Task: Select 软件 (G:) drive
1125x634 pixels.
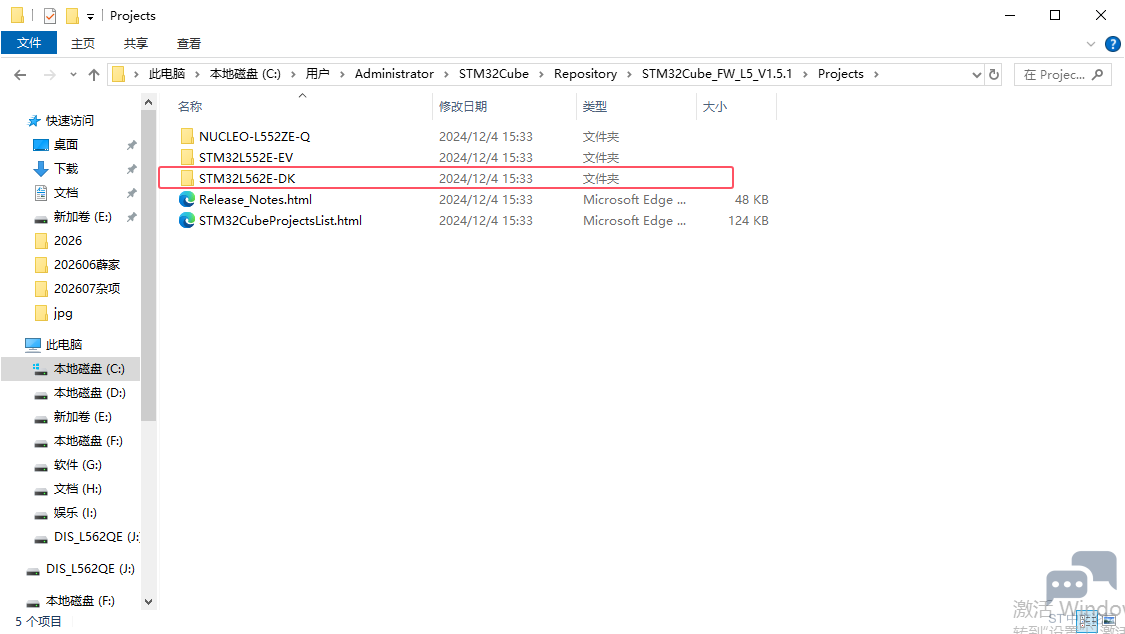Action: (x=77, y=465)
